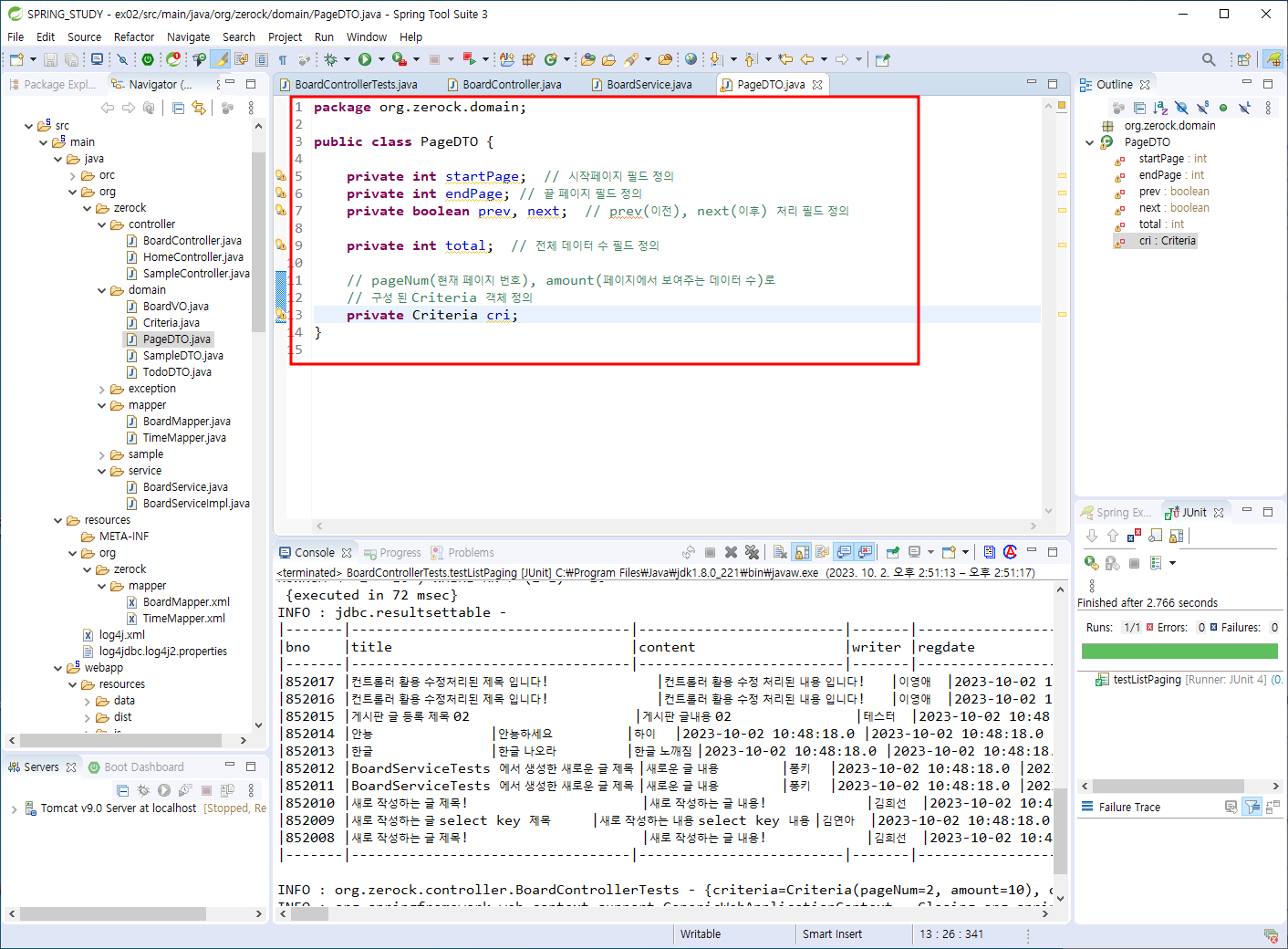The image size is (1288, 949).
Task: Expand the sample folder
Action: [x=102, y=454]
